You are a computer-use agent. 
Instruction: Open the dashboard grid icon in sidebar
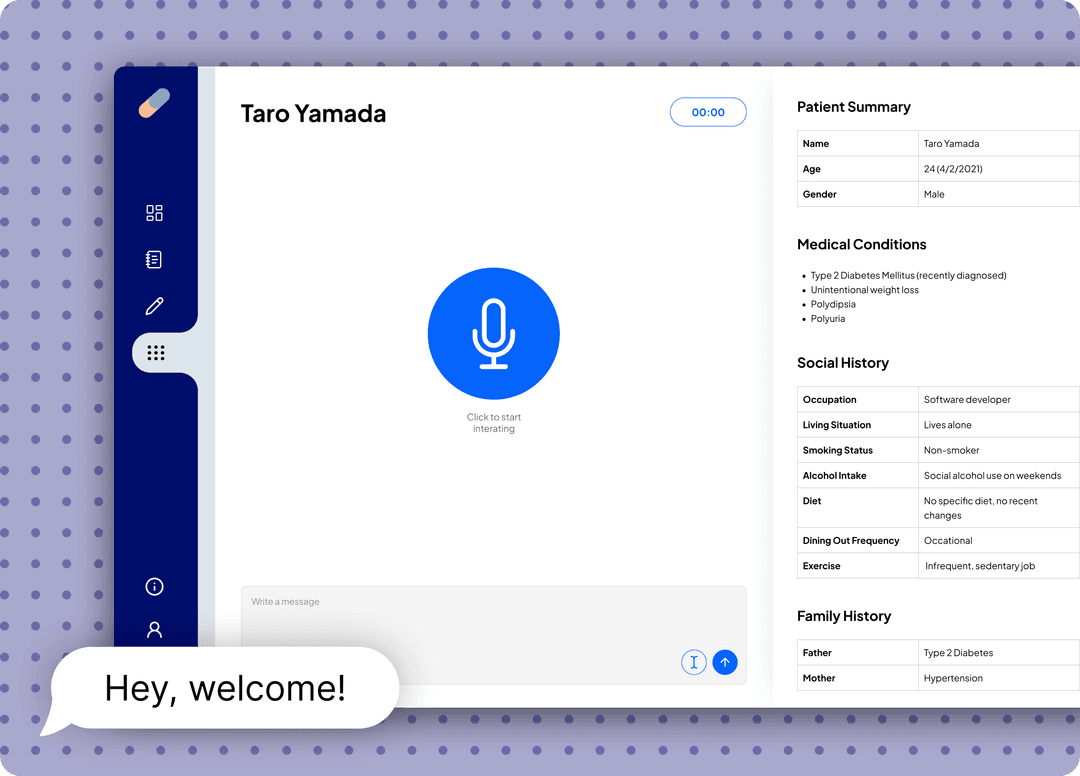[x=154, y=213]
